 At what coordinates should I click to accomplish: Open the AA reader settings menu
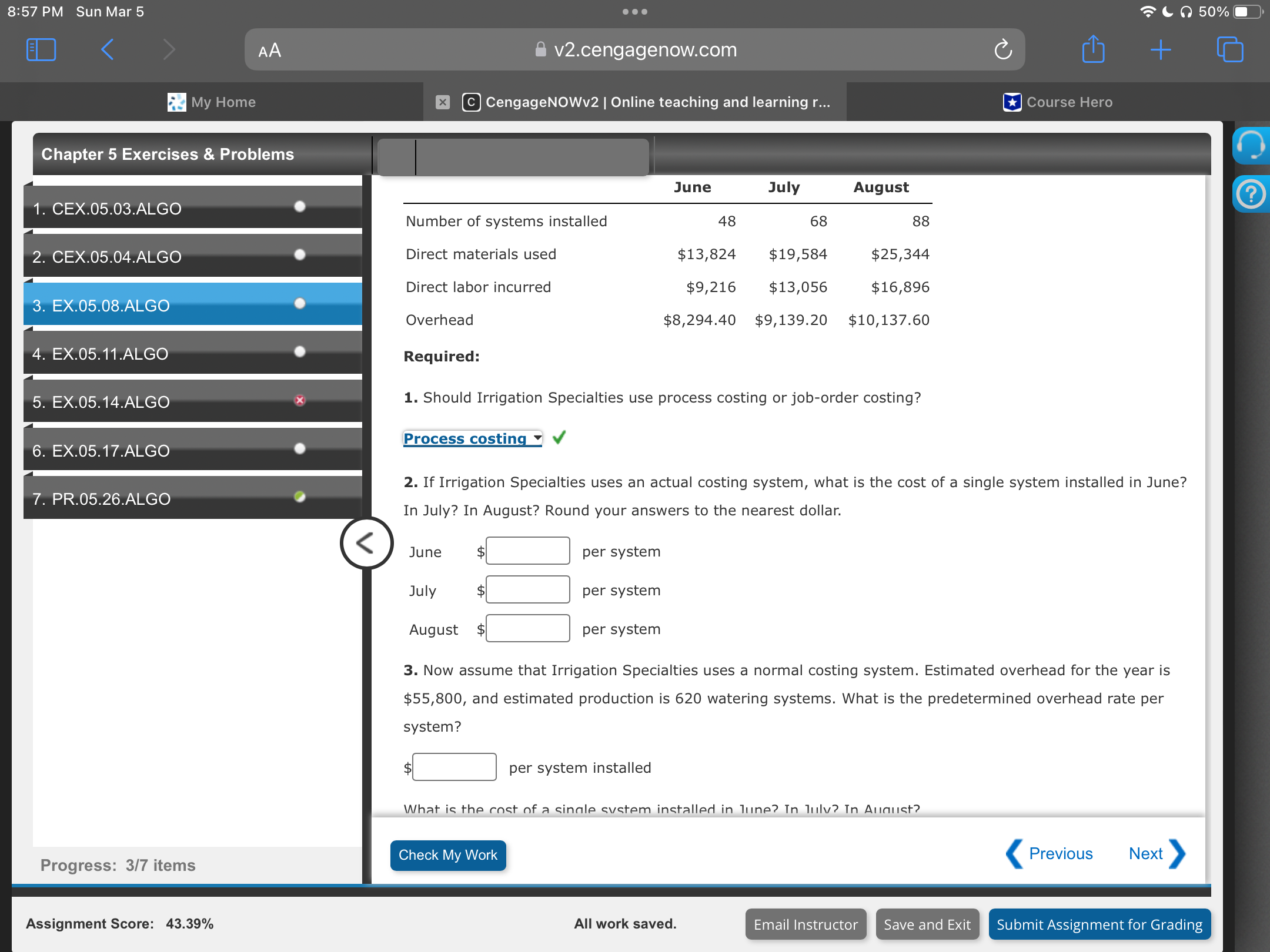[x=270, y=51]
